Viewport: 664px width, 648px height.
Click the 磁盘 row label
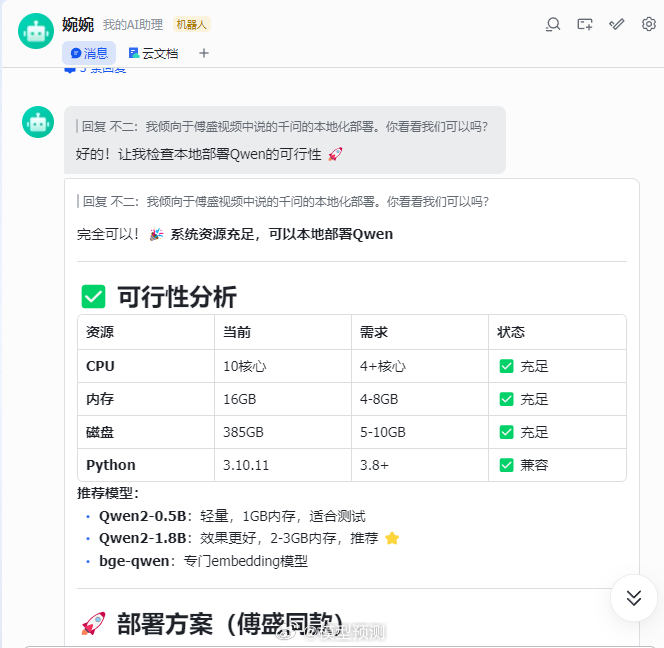pos(100,432)
